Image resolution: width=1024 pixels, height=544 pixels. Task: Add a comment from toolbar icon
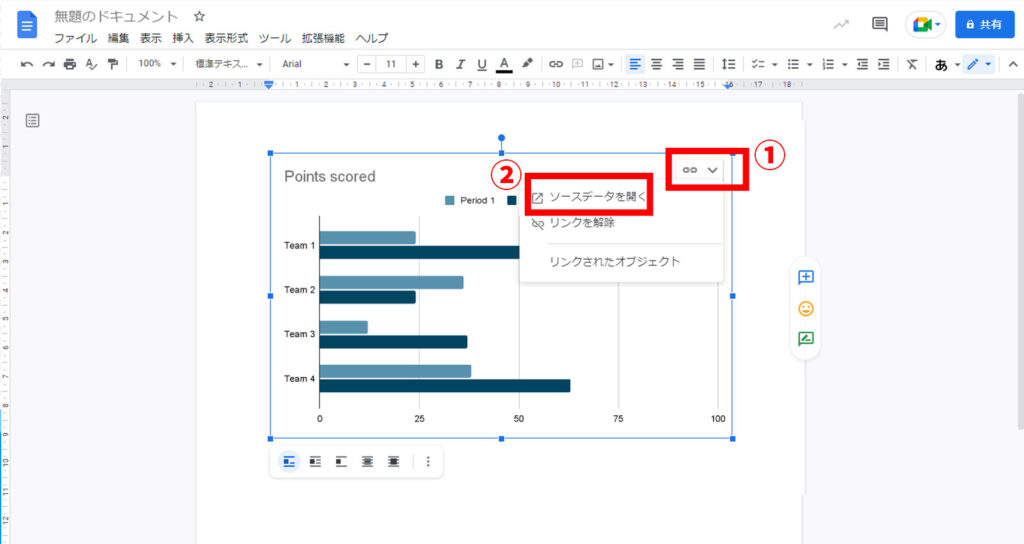577,64
